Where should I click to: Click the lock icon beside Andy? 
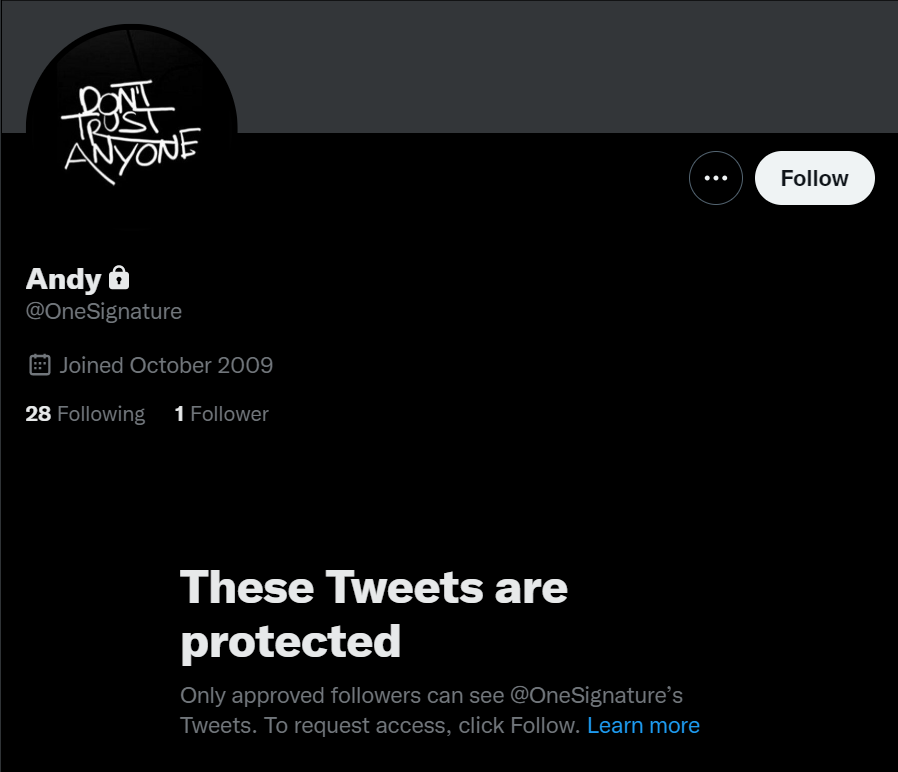click(119, 277)
